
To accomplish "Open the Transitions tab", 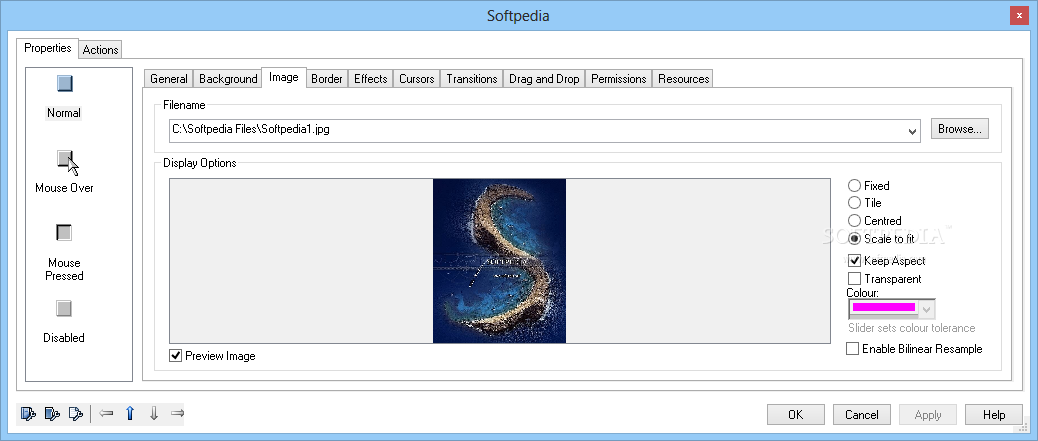I will tap(471, 79).
